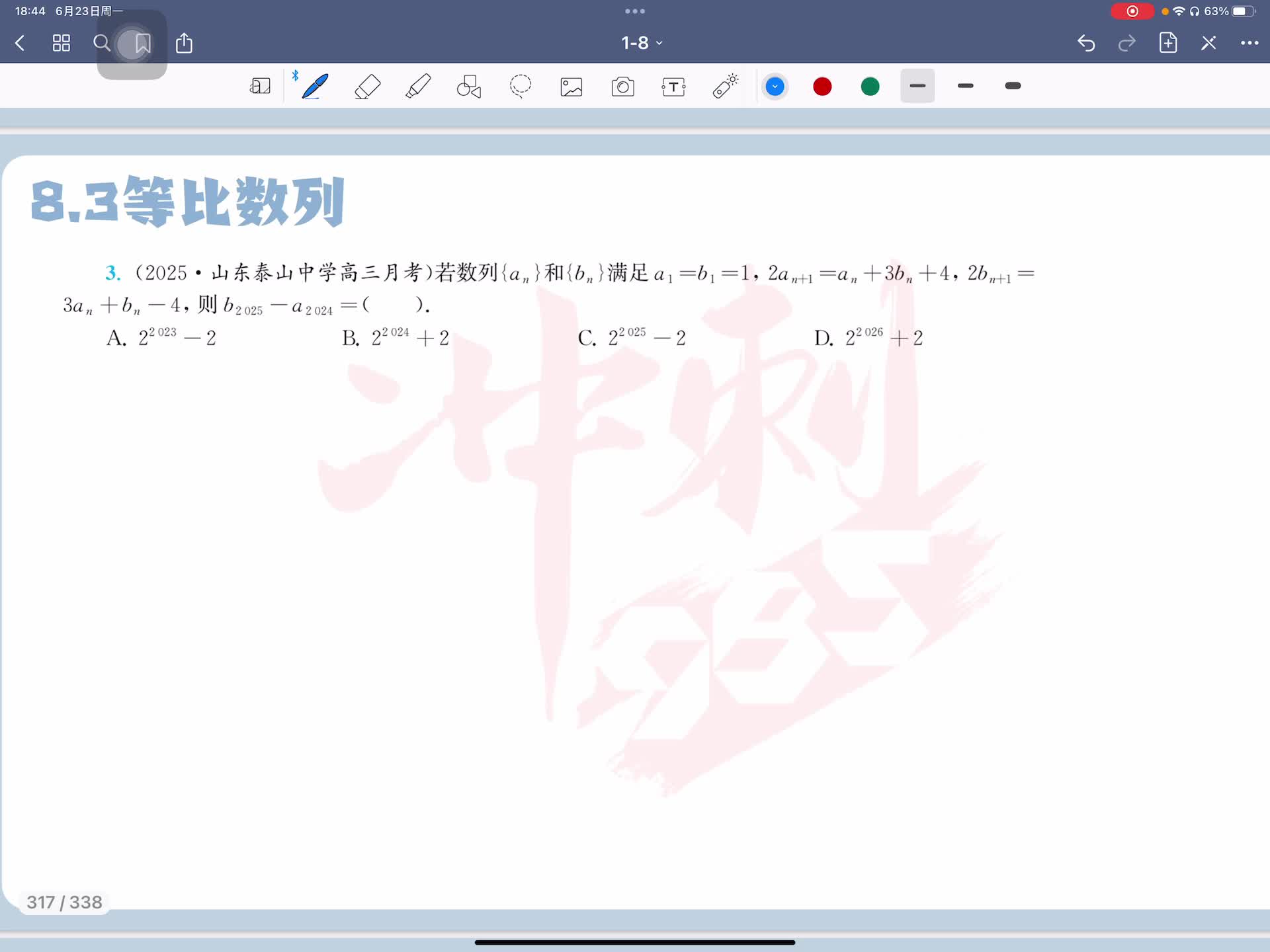Select the Pen tool
The width and height of the screenshot is (1270, 952).
pyautogui.click(x=315, y=87)
